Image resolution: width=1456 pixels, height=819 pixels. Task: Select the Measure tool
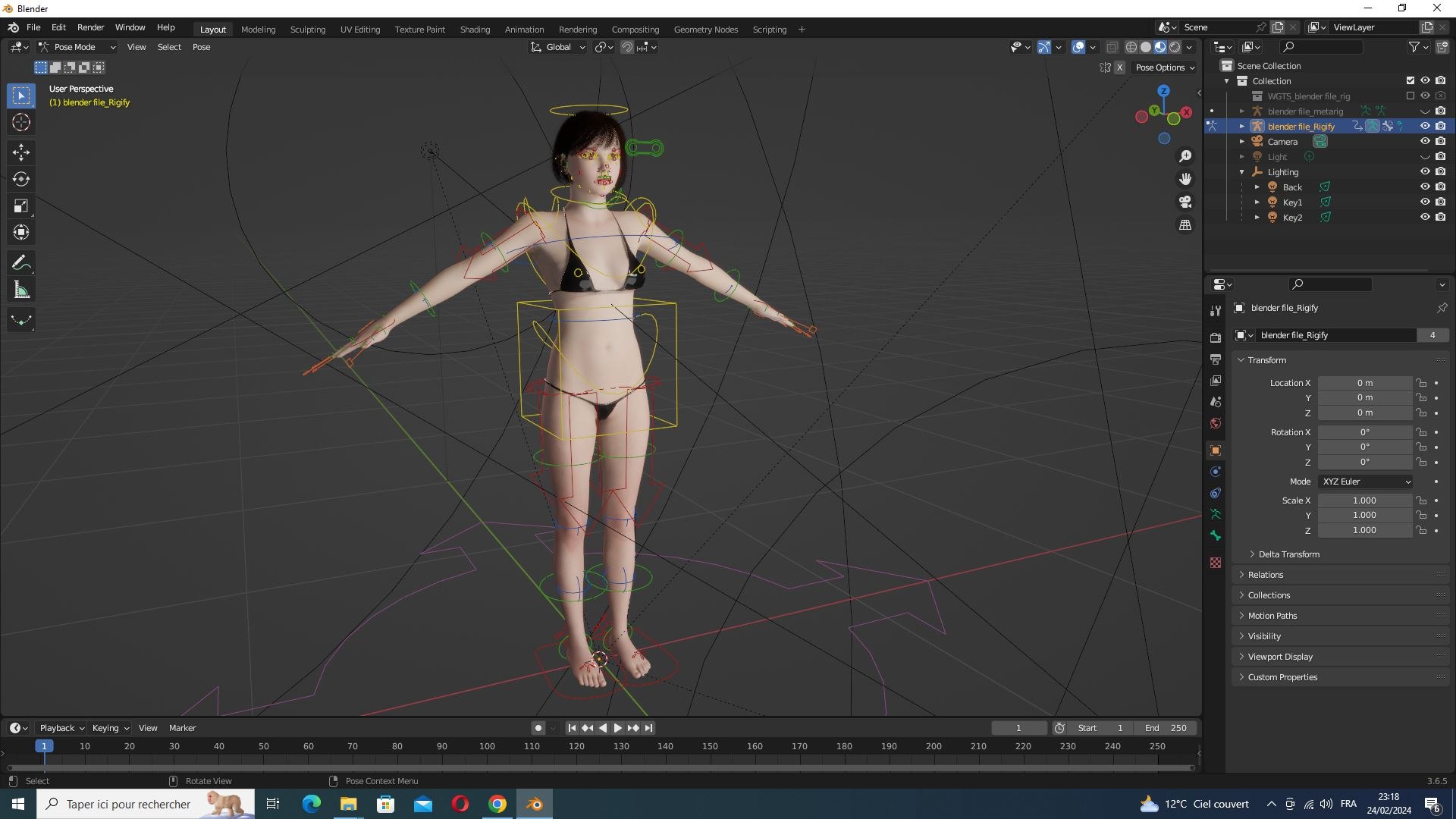click(21, 290)
